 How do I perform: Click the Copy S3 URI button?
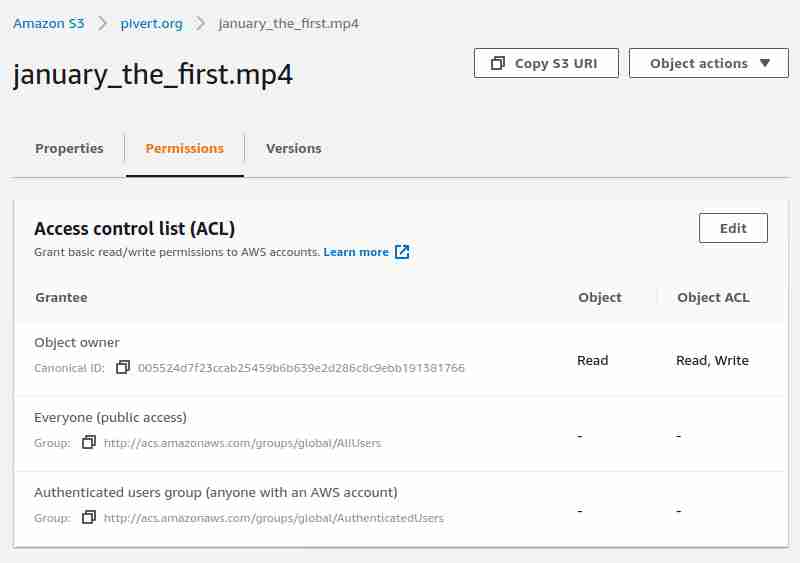(546, 63)
